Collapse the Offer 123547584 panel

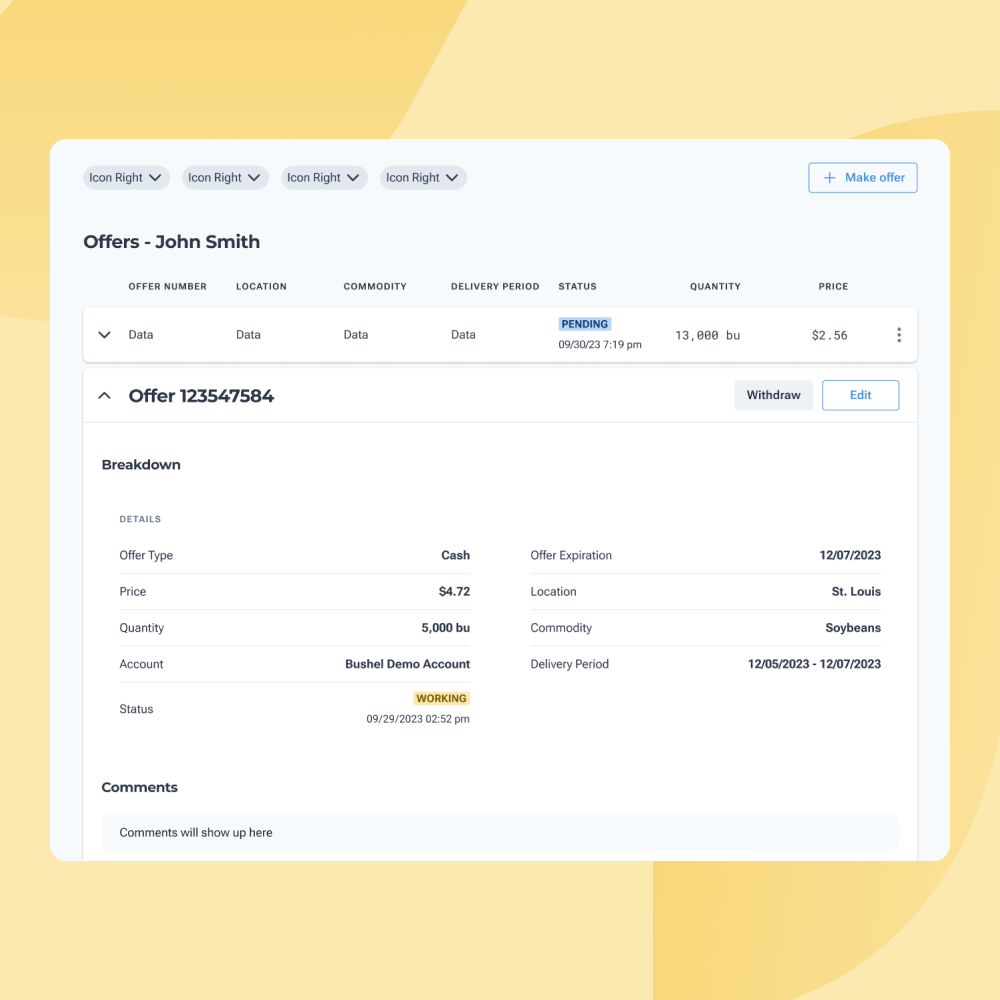[105, 395]
